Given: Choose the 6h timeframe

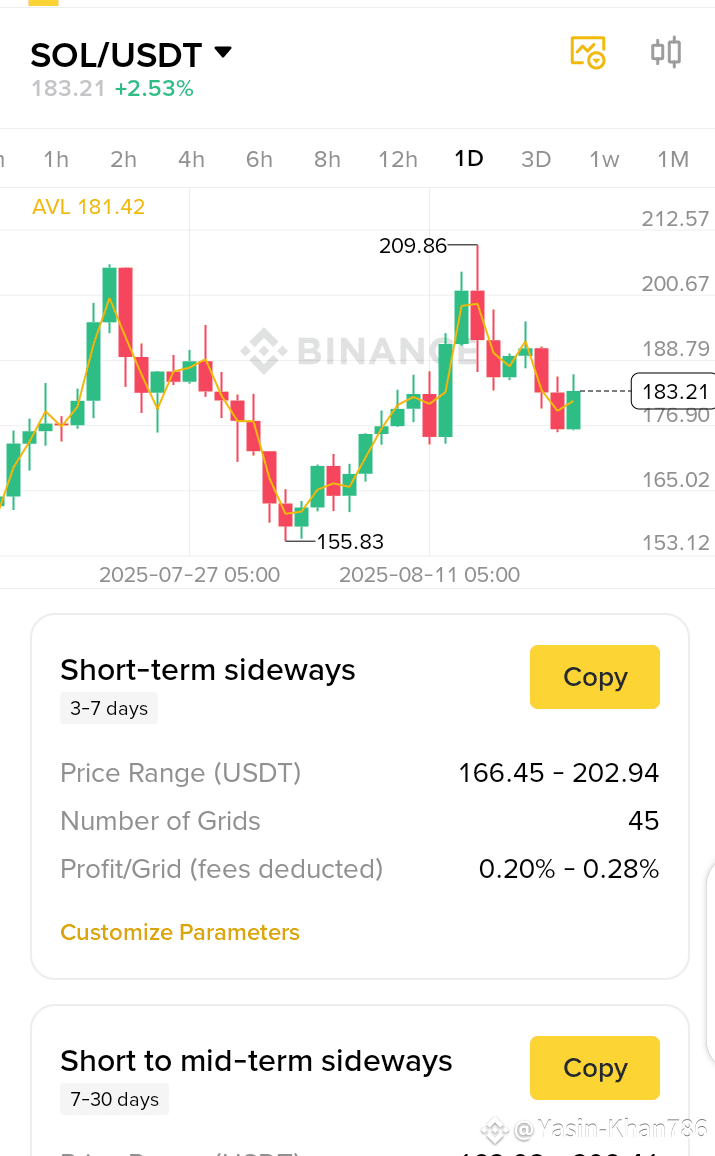Looking at the screenshot, I should coord(259,159).
